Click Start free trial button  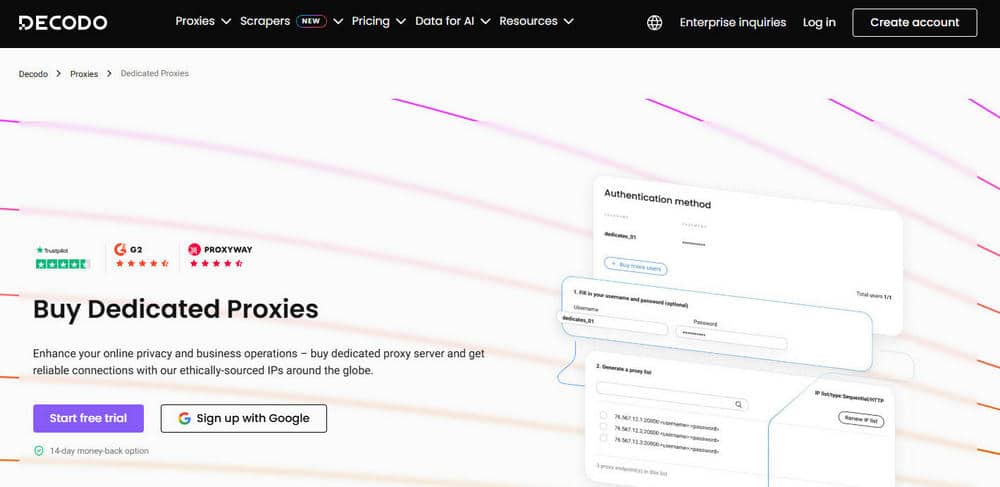88,418
